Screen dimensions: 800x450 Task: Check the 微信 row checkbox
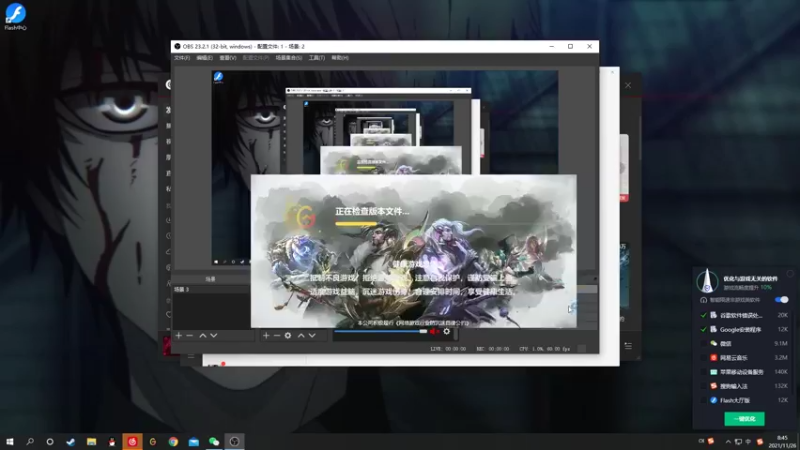(x=704, y=344)
